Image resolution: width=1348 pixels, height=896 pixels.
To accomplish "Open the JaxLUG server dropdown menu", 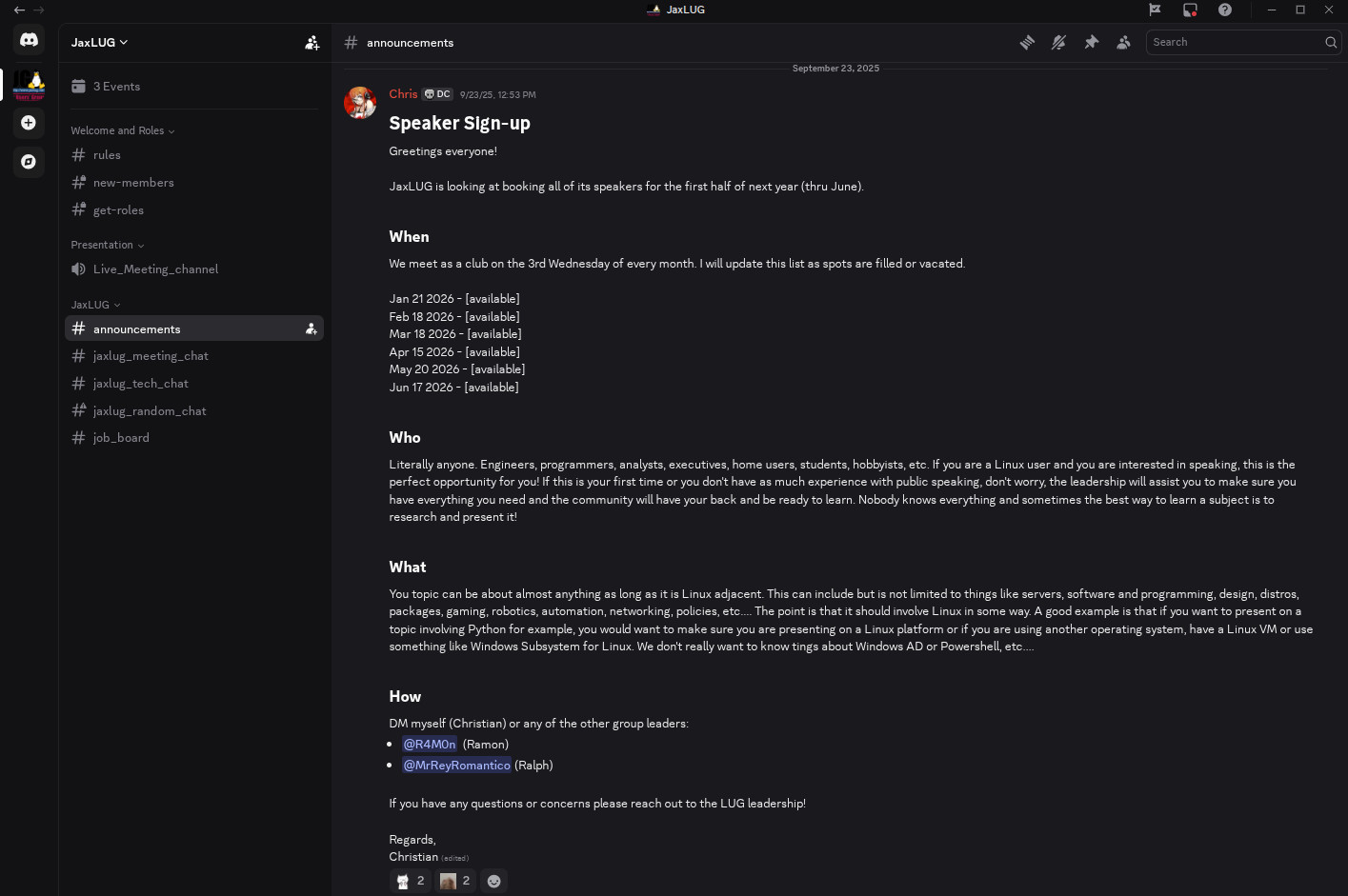I will [x=99, y=43].
